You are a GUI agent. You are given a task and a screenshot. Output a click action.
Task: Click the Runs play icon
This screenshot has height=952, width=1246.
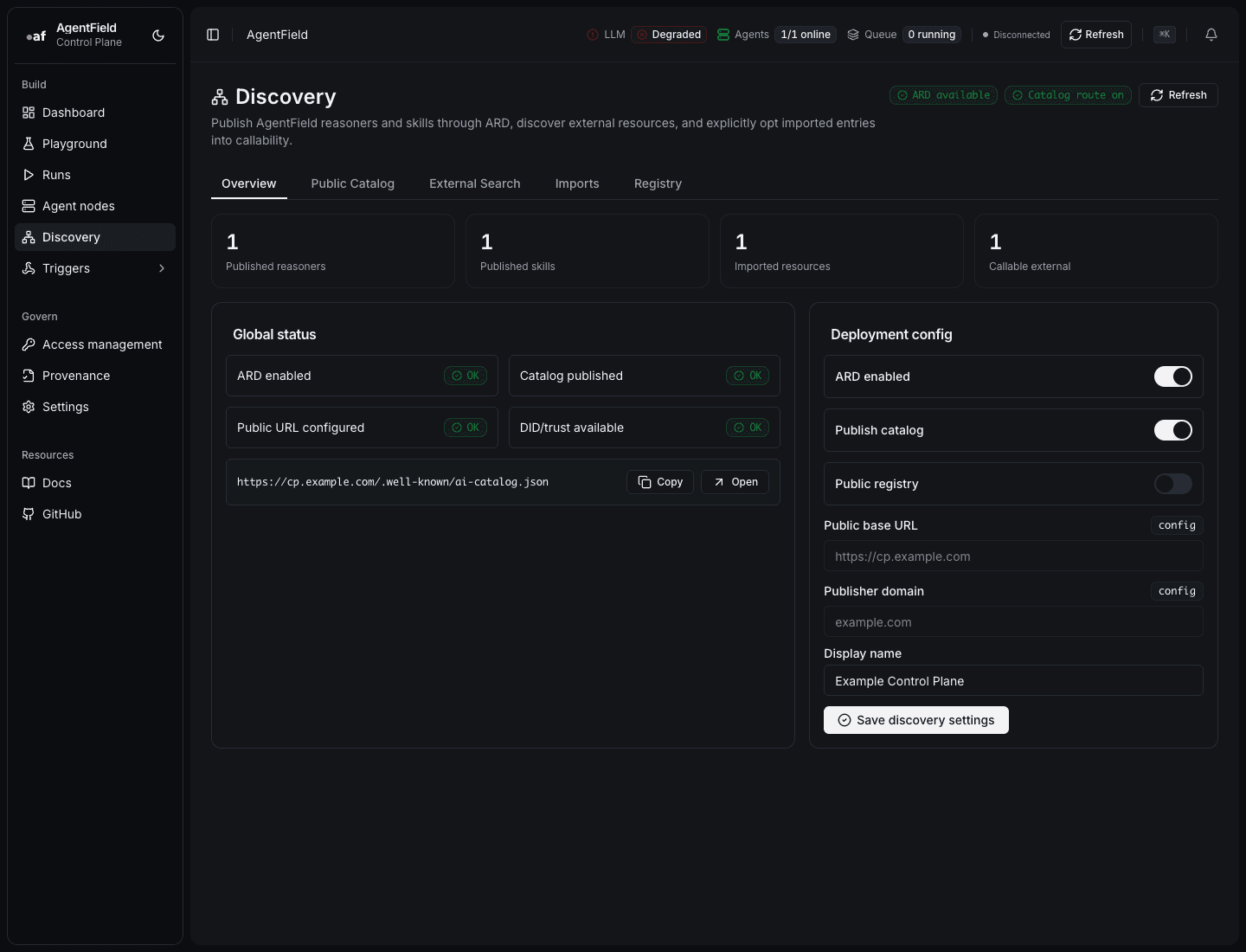[29, 175]
